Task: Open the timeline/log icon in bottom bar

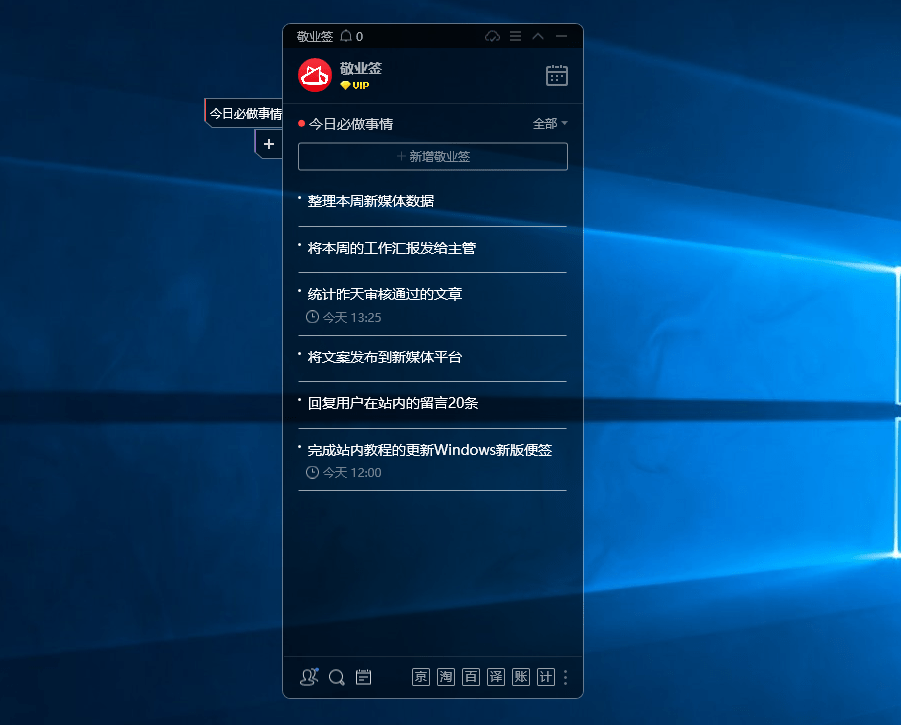Action: (x=363, y=677)
